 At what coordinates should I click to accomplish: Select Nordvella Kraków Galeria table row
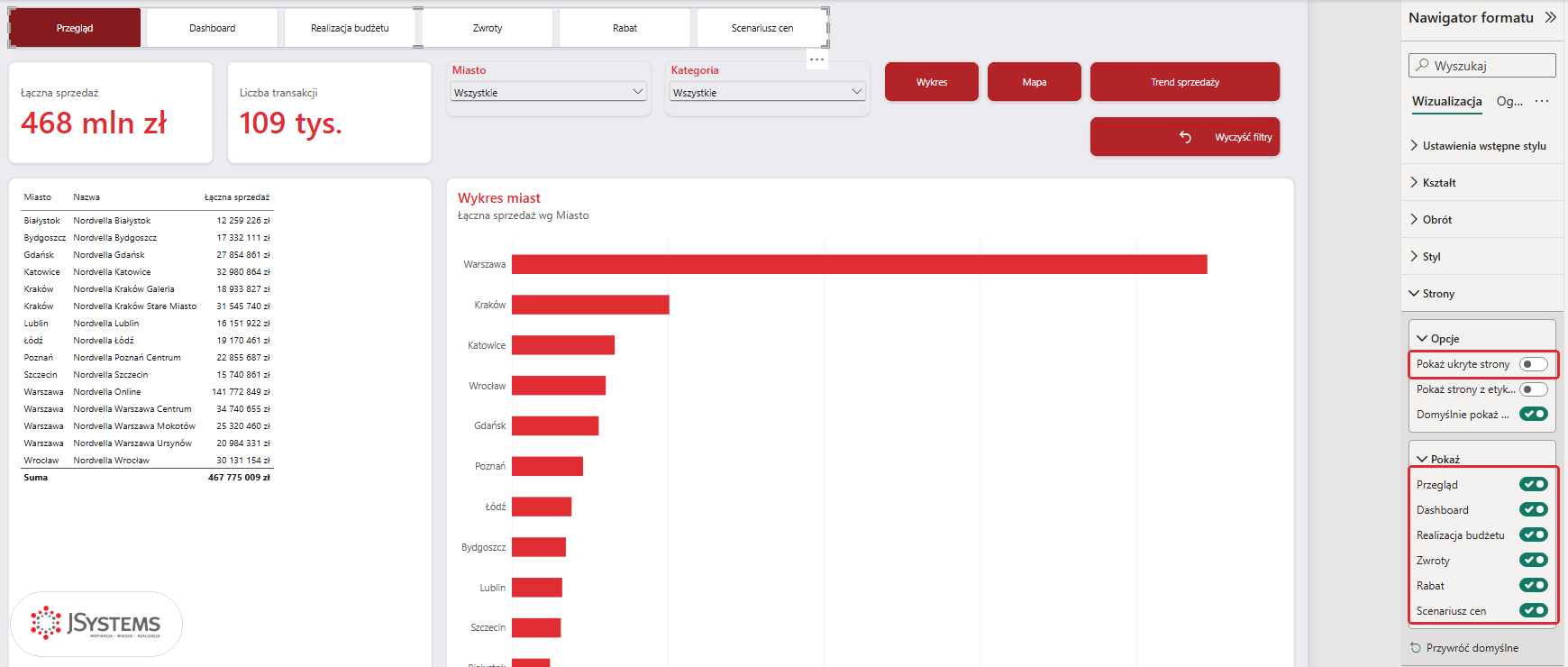coord(147,288)
